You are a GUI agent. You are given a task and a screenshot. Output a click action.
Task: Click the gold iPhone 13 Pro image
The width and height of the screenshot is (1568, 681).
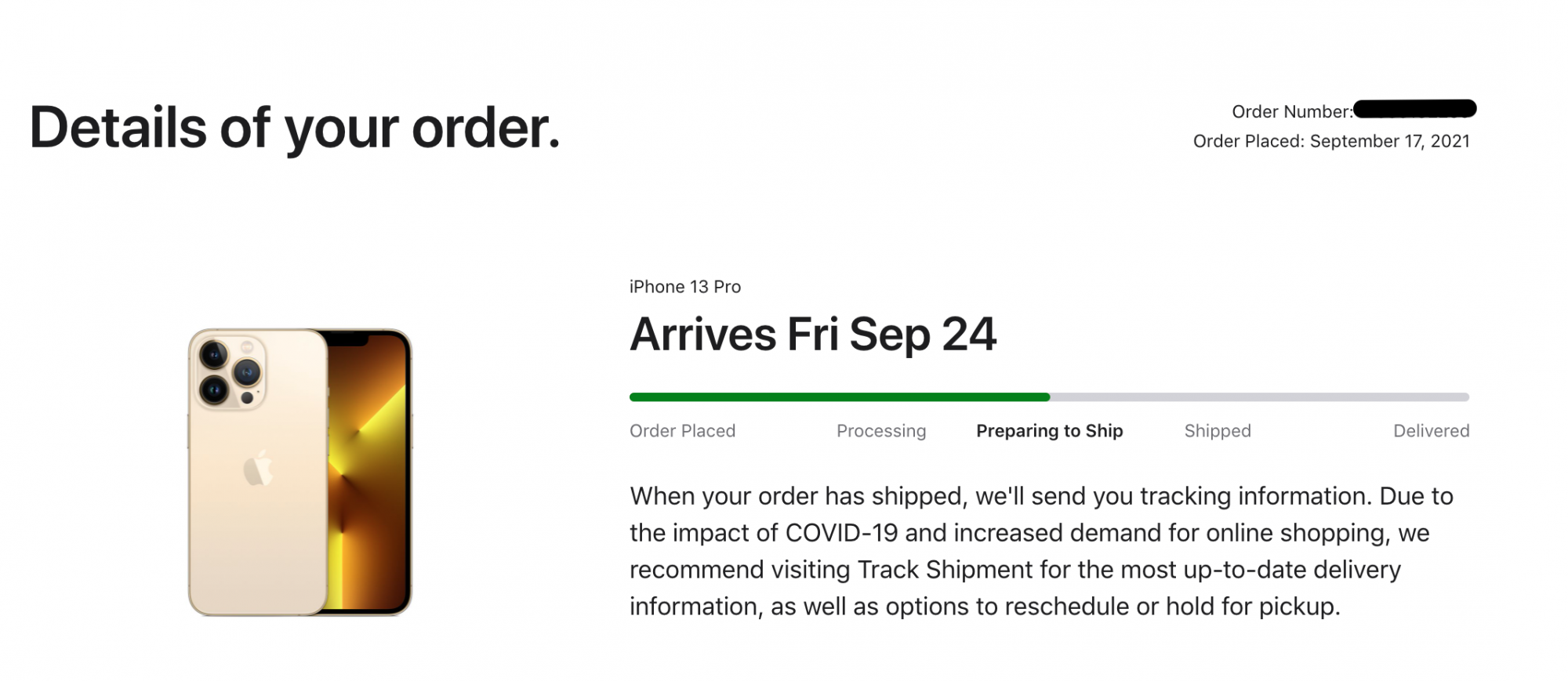coord(299,472)
